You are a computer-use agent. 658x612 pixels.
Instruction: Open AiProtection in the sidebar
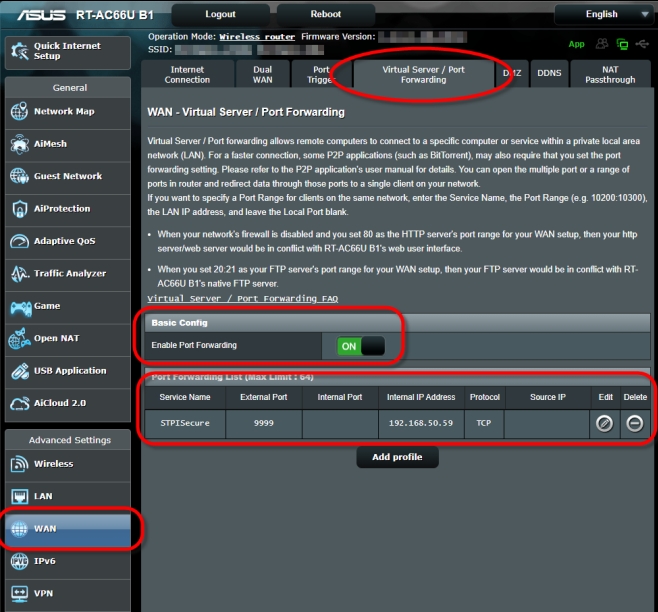point(66,209)
